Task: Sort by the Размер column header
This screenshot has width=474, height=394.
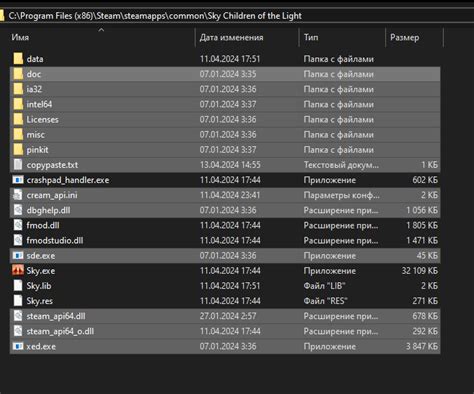Action: click(x=414, y=37)
